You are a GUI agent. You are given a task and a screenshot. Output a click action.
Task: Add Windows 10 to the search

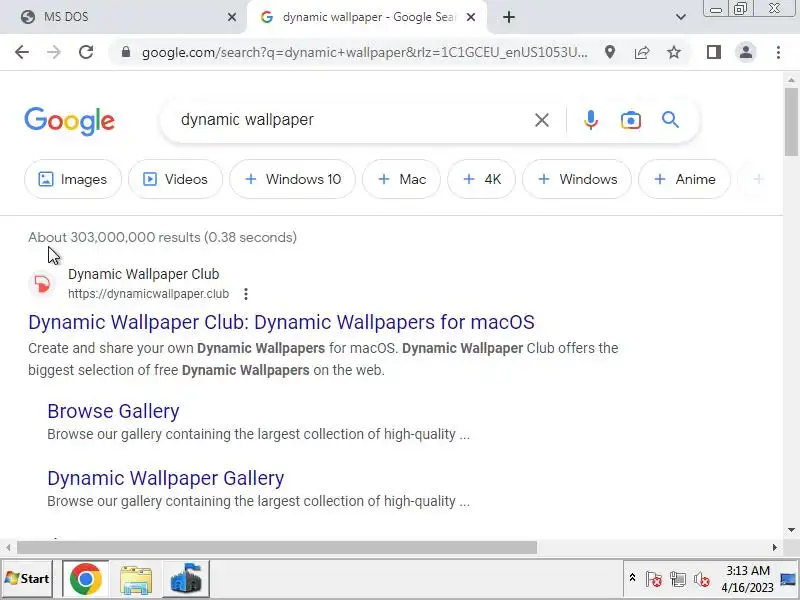tap(292, 179)
